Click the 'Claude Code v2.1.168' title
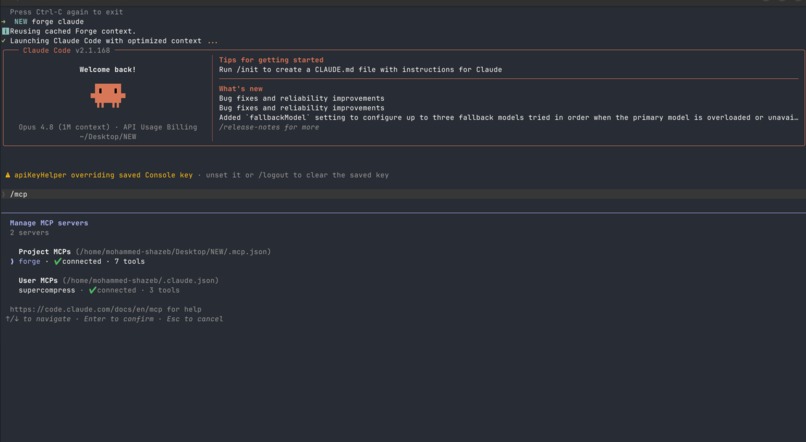 (66, 51)
